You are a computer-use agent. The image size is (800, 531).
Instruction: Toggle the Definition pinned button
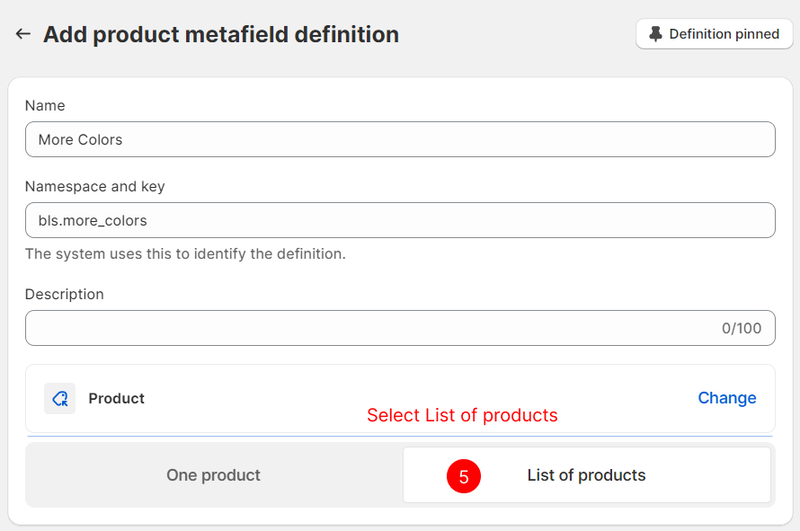pos(714,34)
